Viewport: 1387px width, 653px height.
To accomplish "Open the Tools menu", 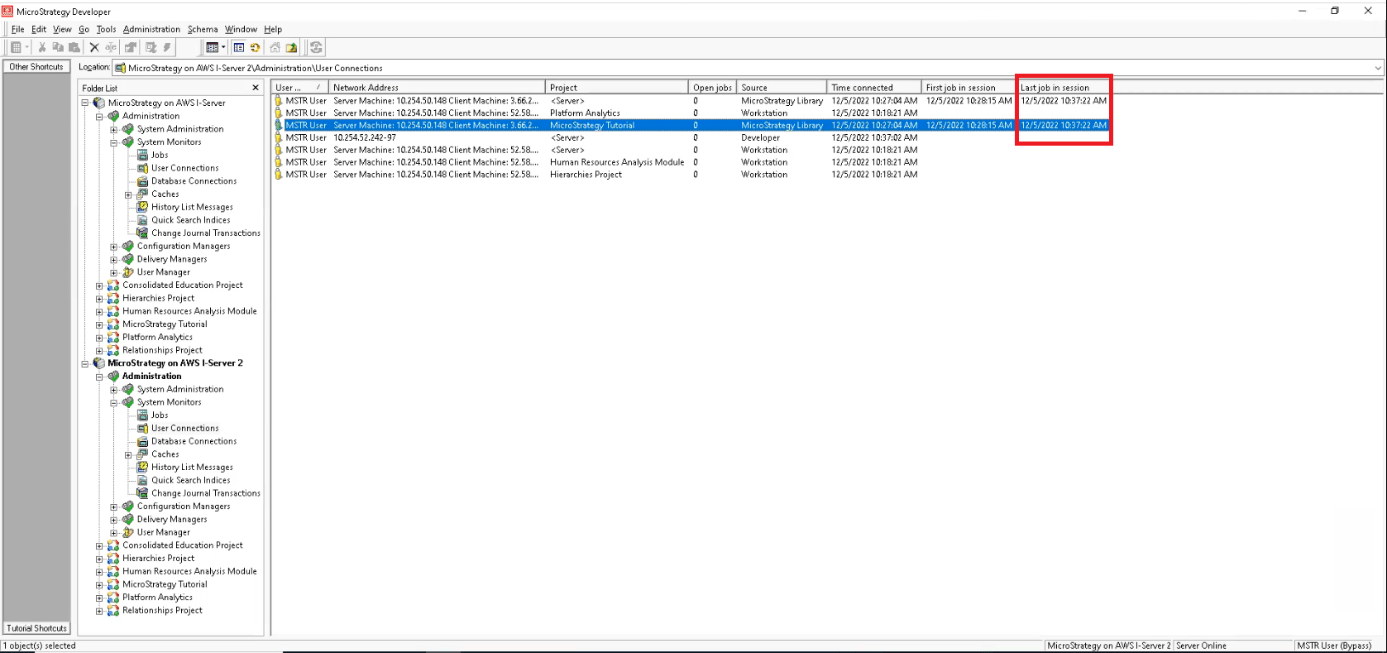I will pos(106,29).
